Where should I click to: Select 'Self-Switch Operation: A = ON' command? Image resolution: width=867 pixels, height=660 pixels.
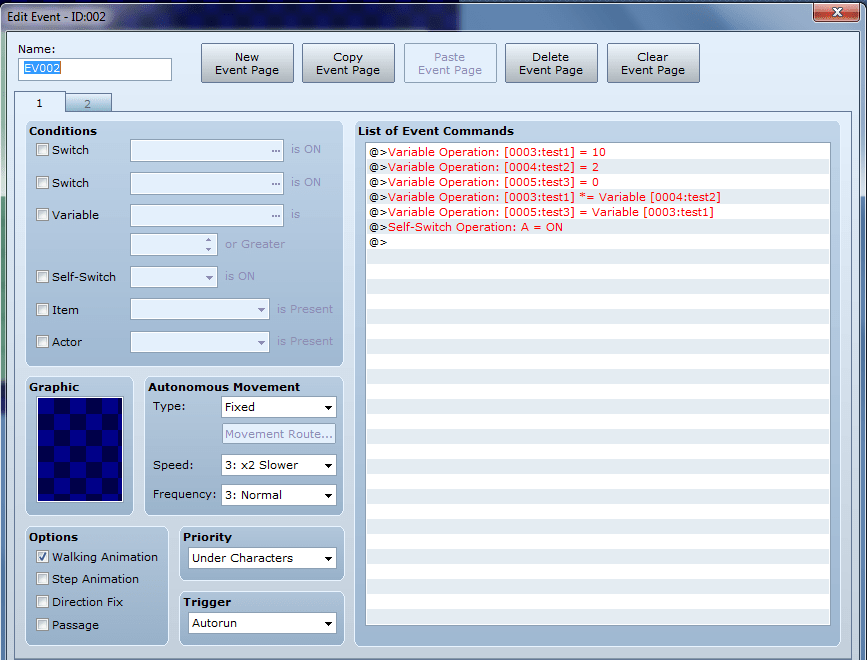(x=598, y=227)
